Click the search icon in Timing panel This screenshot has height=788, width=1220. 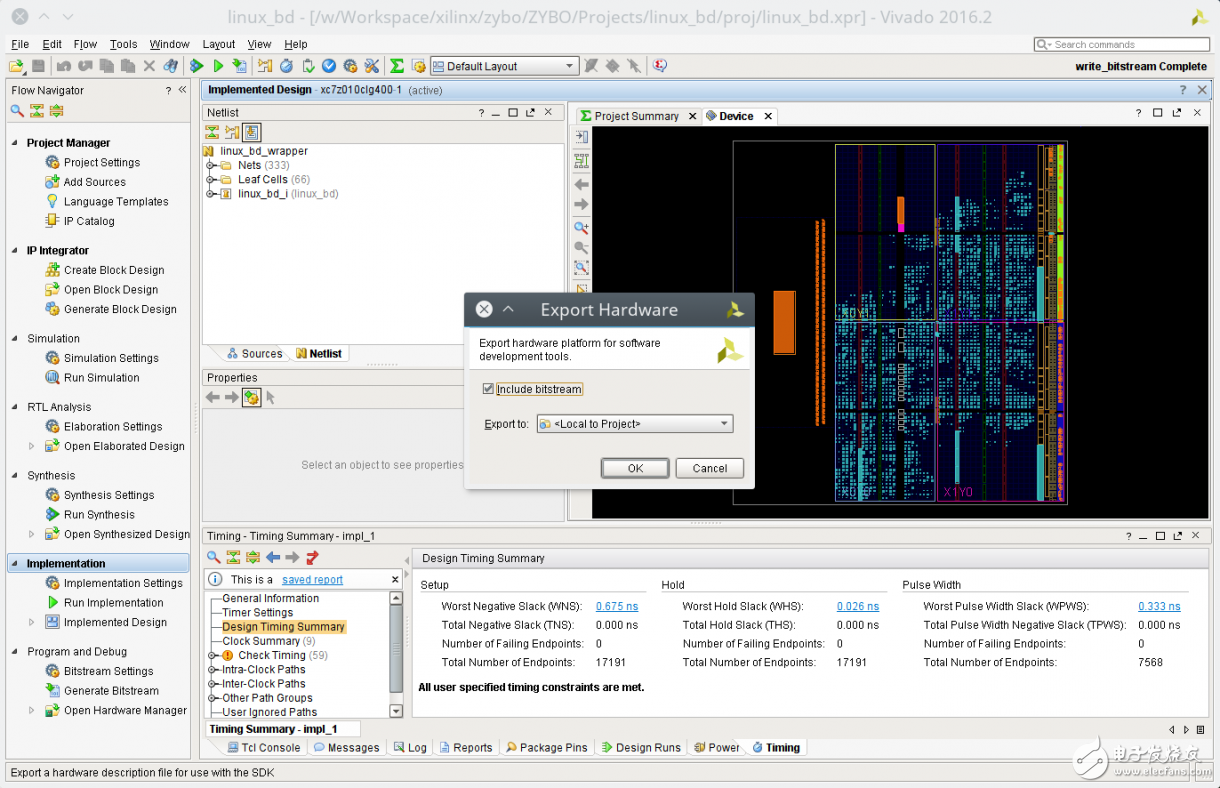coord(214,558)
